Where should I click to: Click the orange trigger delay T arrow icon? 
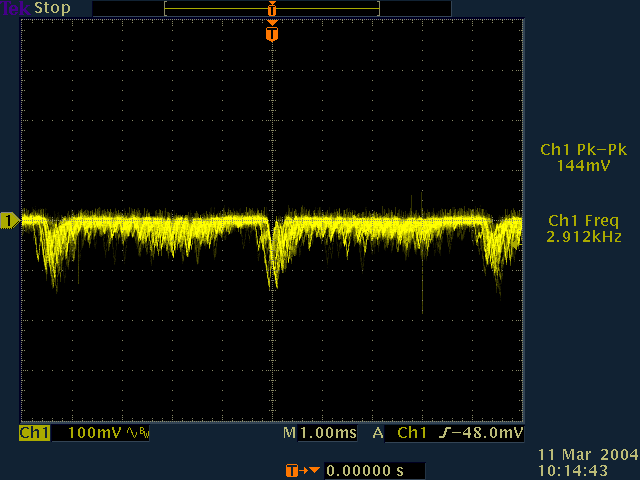click(x=297, y=470)
